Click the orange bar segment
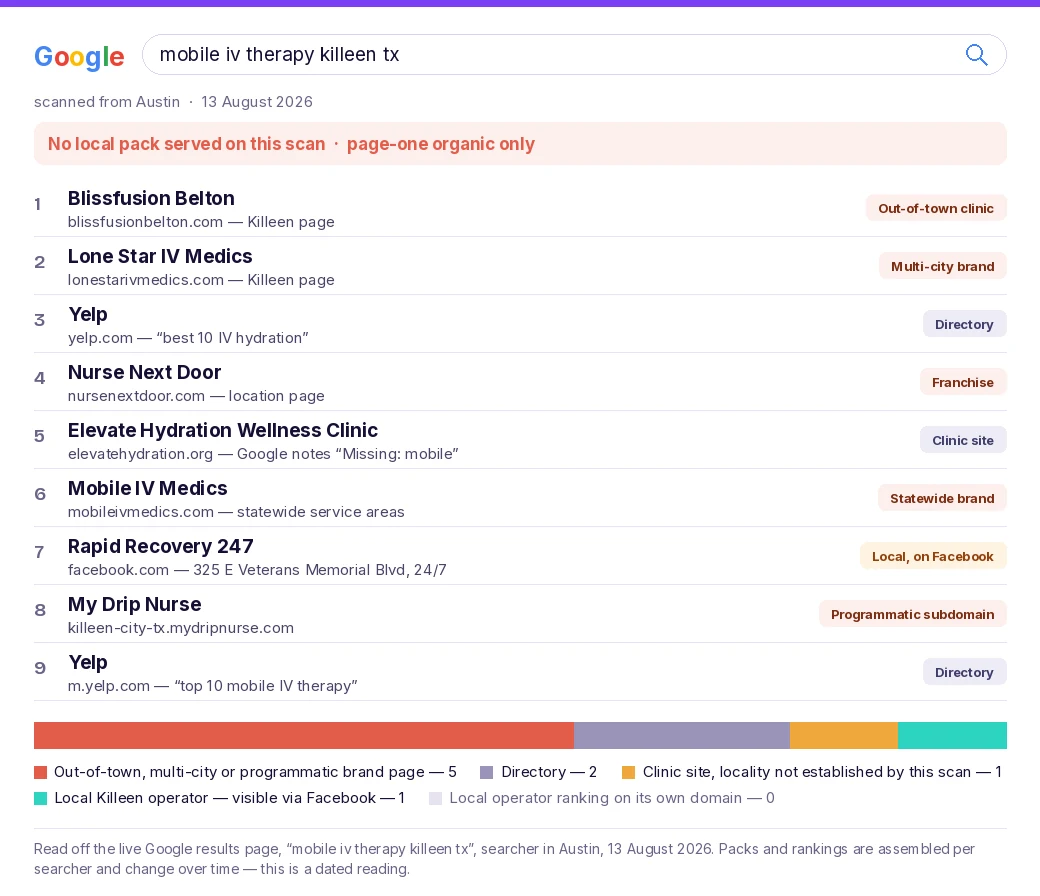 click(844, 736)
